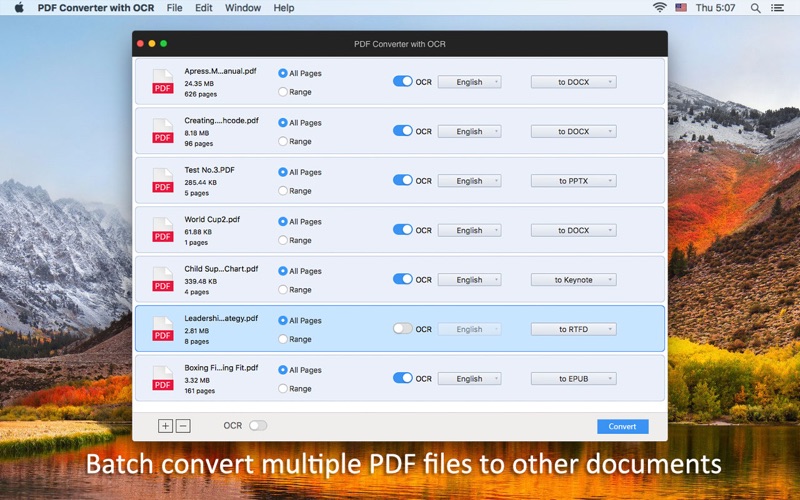Screen dimensions: 800x500
Task: Turn on the global OCR switch at bottom
Action: point(258,426)
